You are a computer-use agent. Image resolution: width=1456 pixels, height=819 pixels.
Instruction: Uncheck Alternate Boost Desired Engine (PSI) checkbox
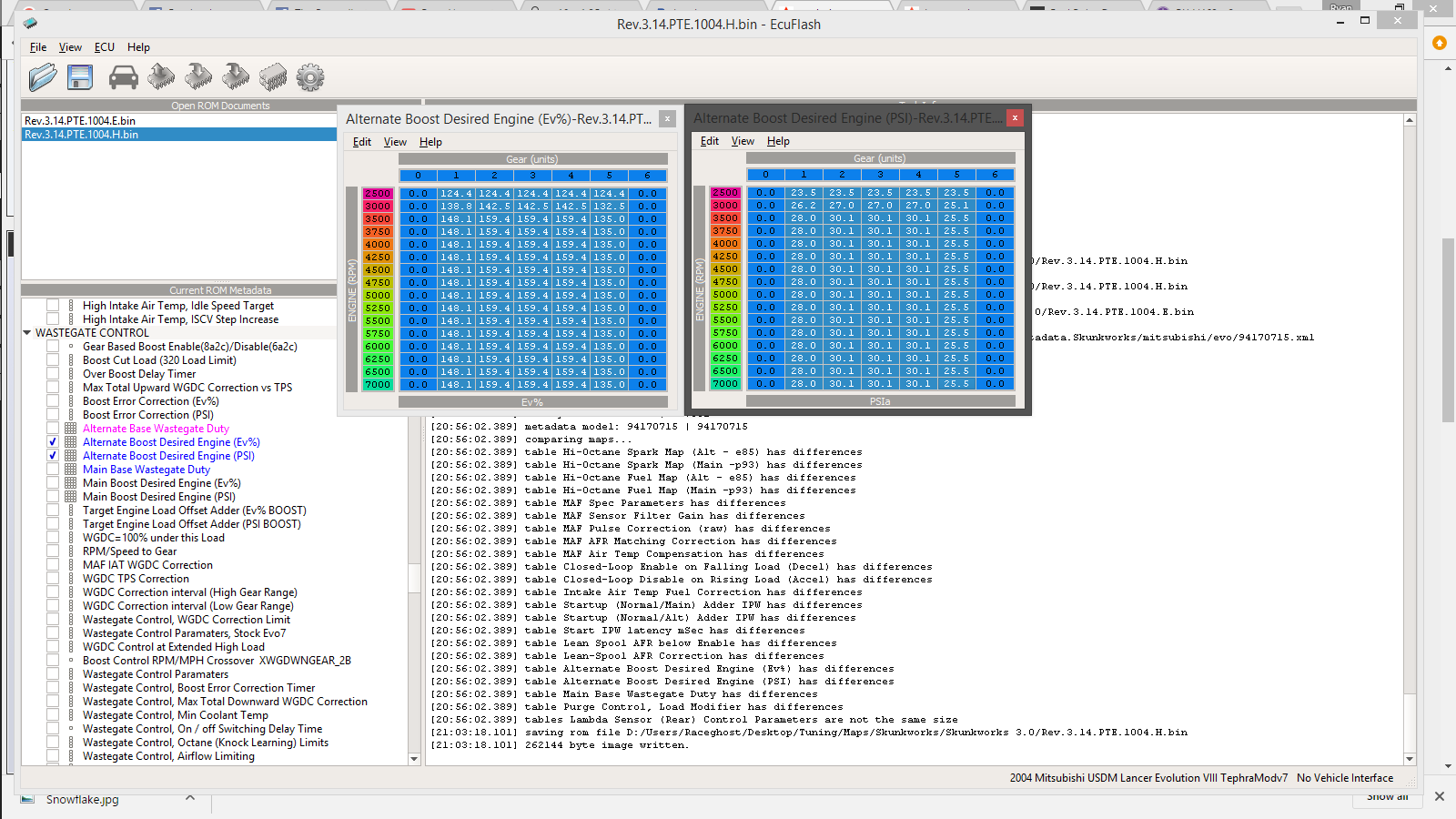tap(53, 456)
